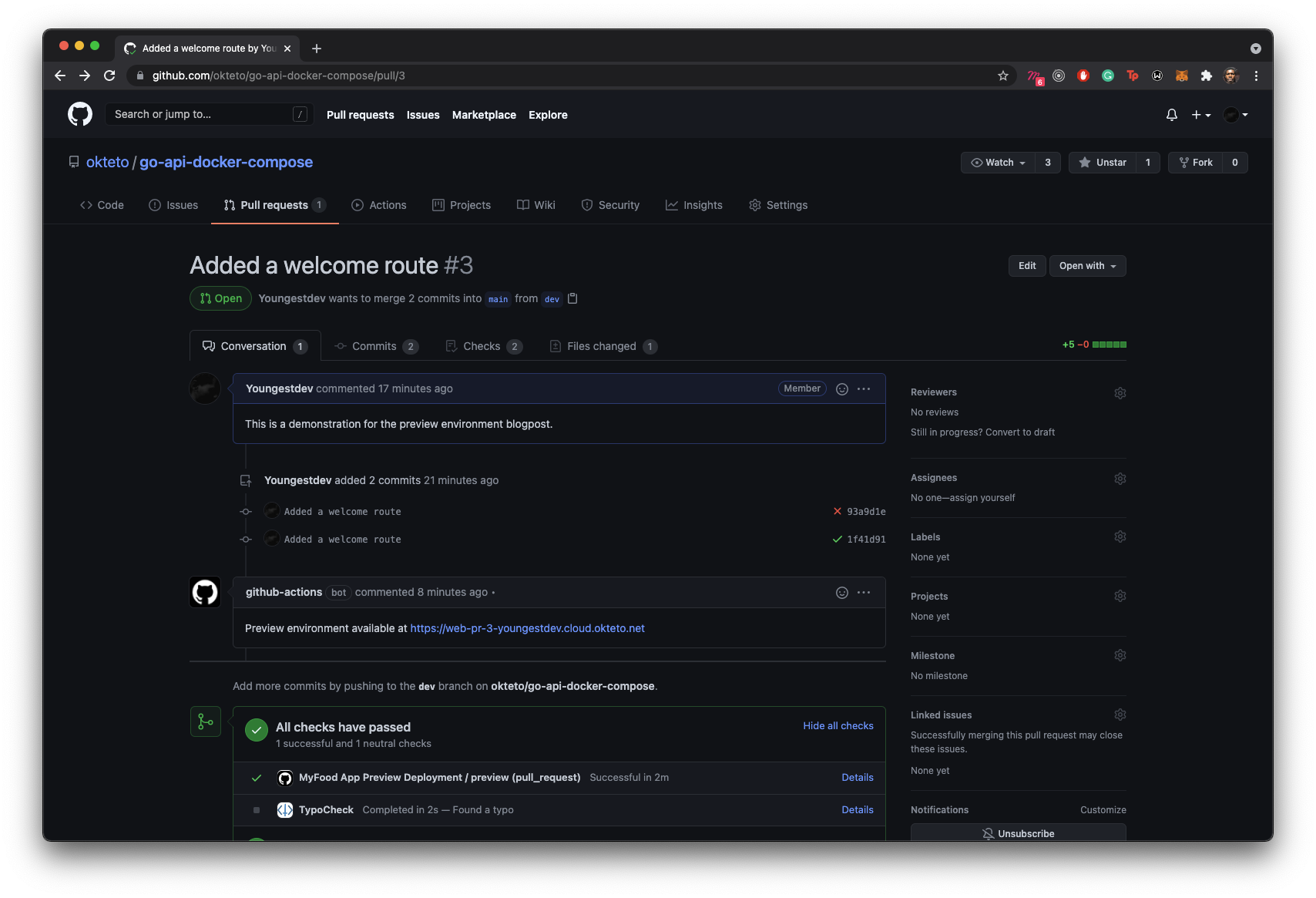The image size is (1316, 898).
Task: Open new browser tab
Action: click(x=317, y=49)
